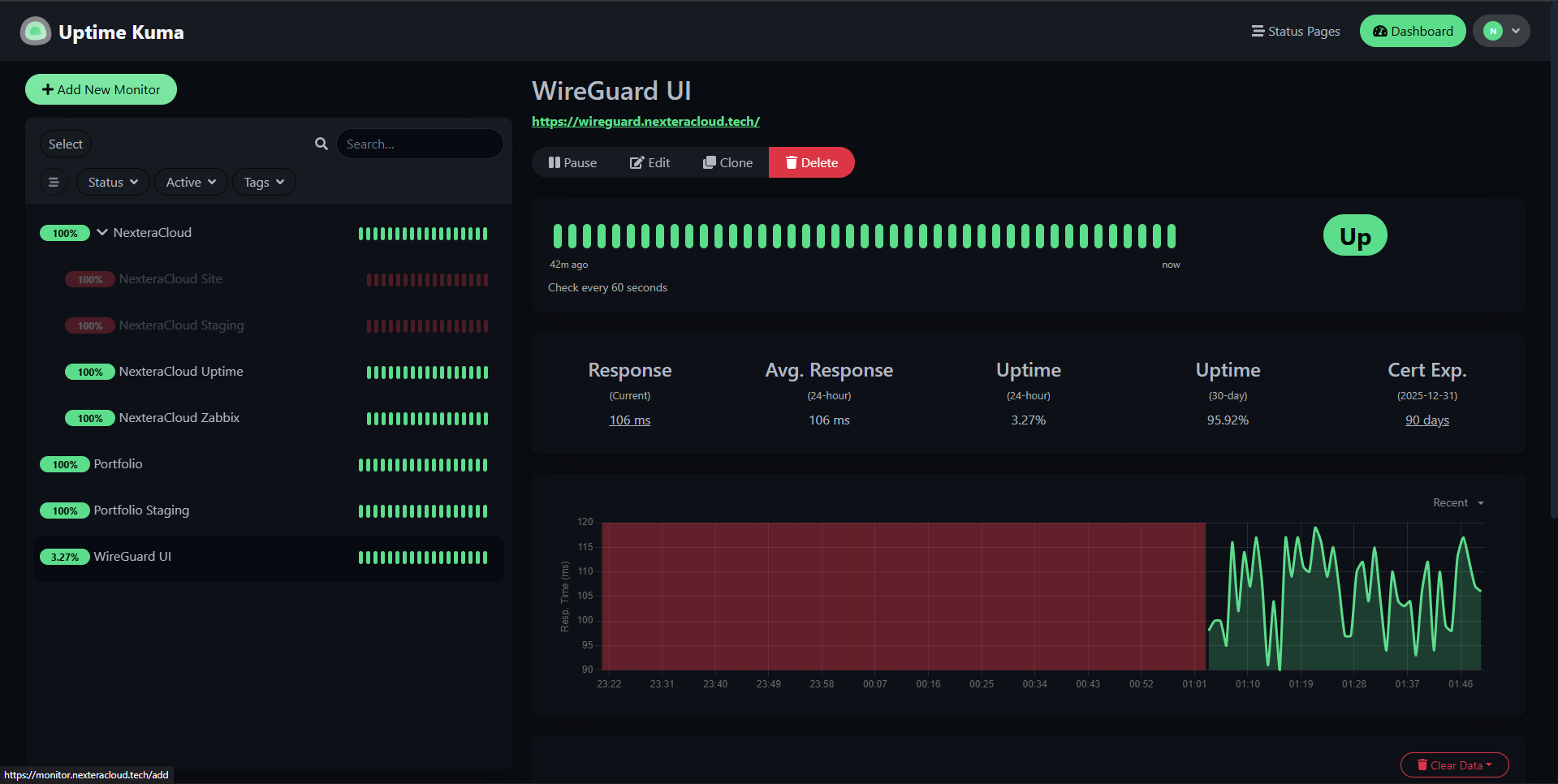Image resolution: width=1558 pixels, height=784 pixels.
Task: Select the Dashboard gauge icon
Action: coord(1380,31)
